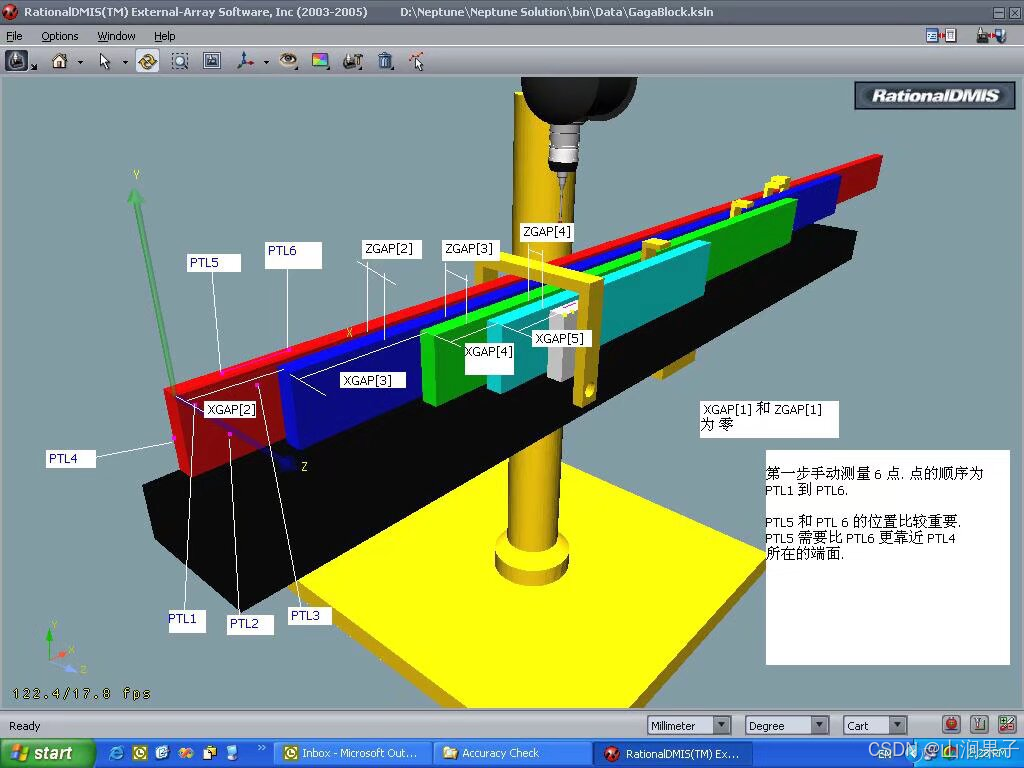Open the pointer tool dropdown arrow
Screen dimensions: 1024x768
(125, 62)
